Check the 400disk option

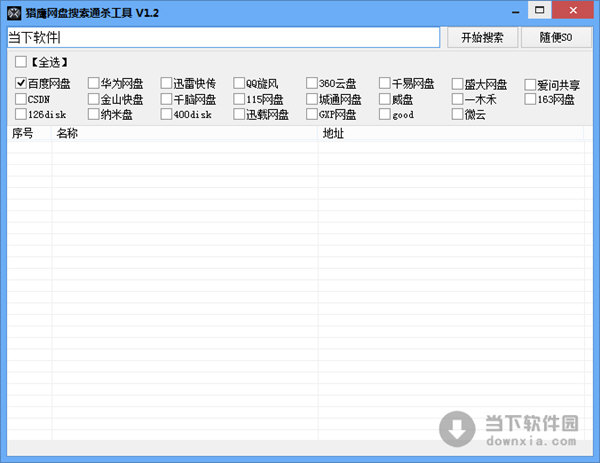pyautogui.click(x=166, y=114)
